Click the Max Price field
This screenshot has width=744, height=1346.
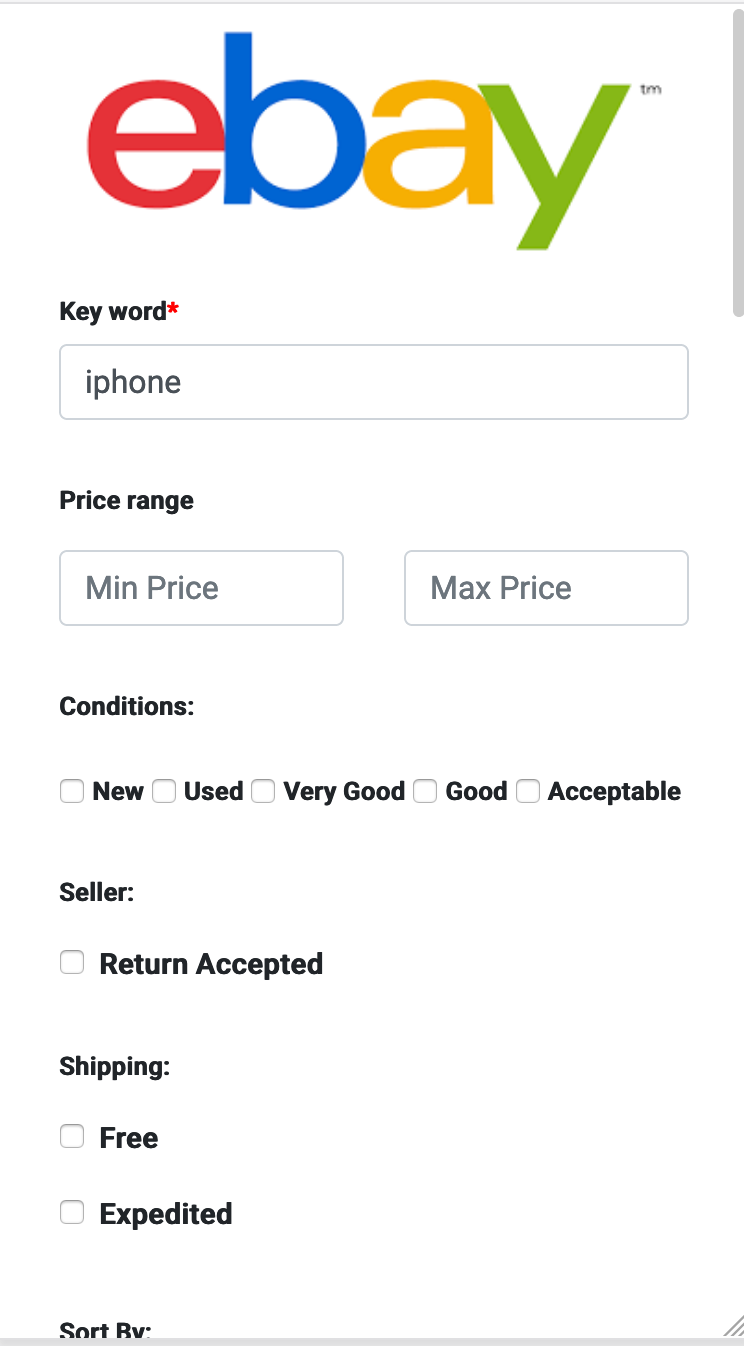pos(546,588)
